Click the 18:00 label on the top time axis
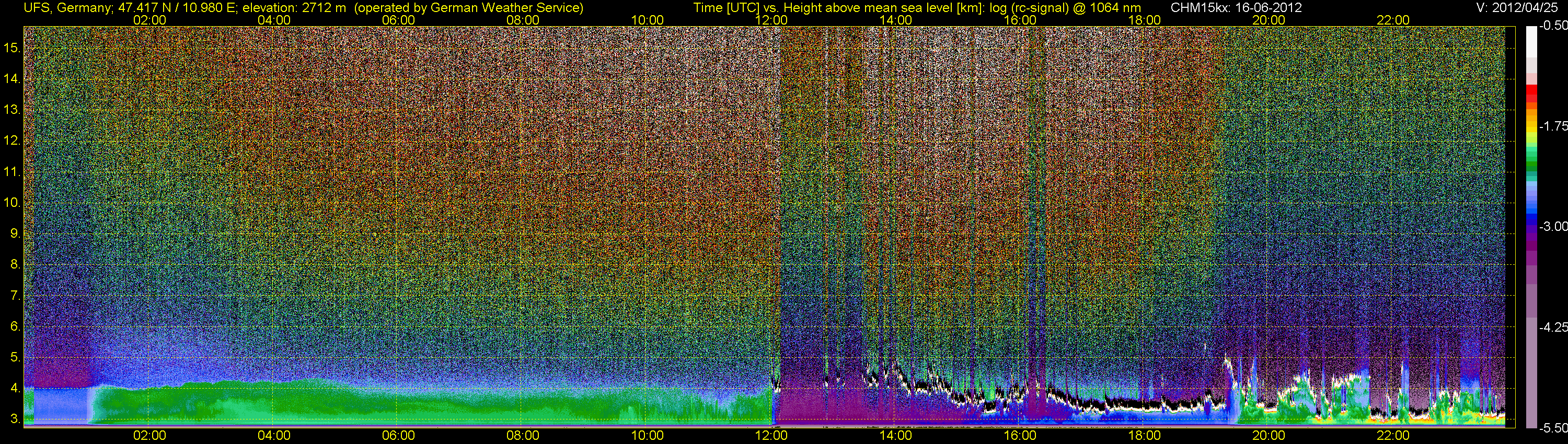1568x444 pixels. [x=1144, y=20]
